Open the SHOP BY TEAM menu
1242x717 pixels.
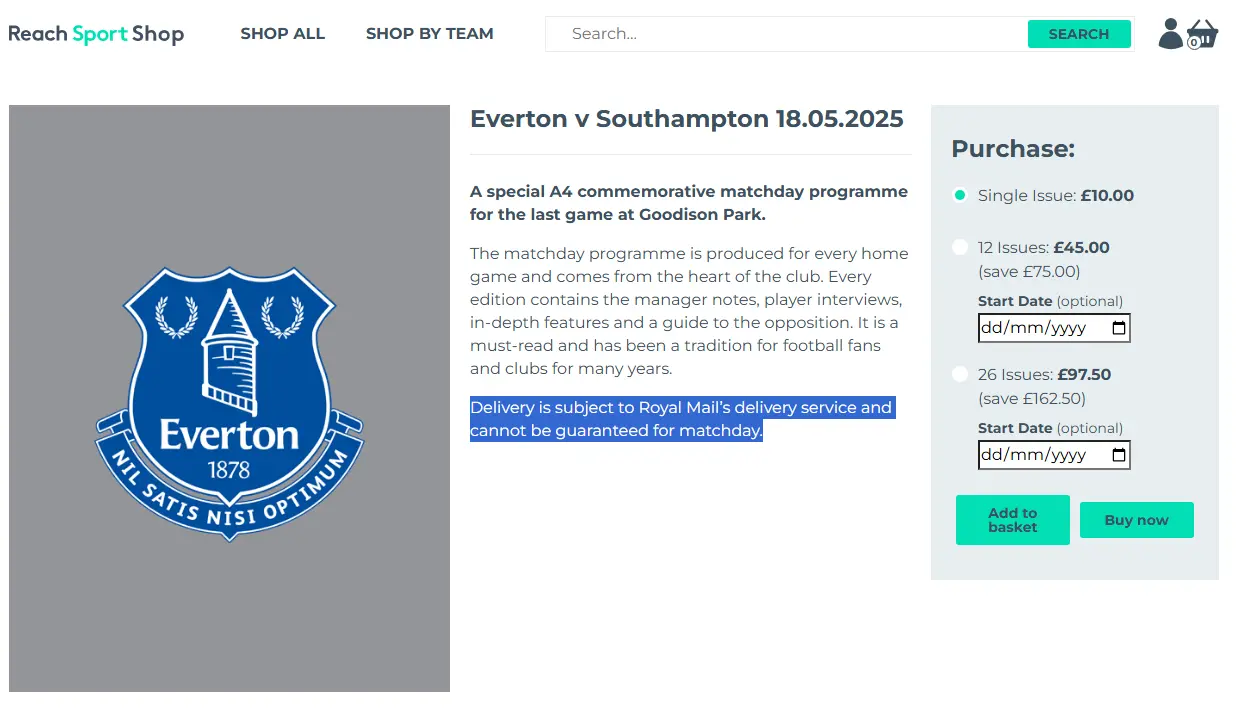pyautogui.click(x=429, y=34)
